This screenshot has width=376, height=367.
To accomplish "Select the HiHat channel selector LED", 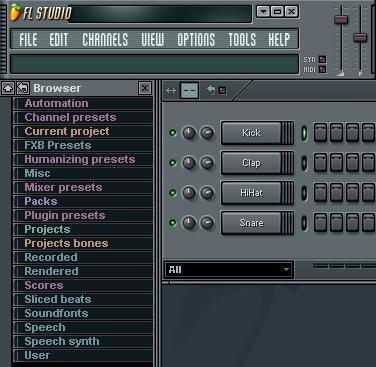I will 304,193.
